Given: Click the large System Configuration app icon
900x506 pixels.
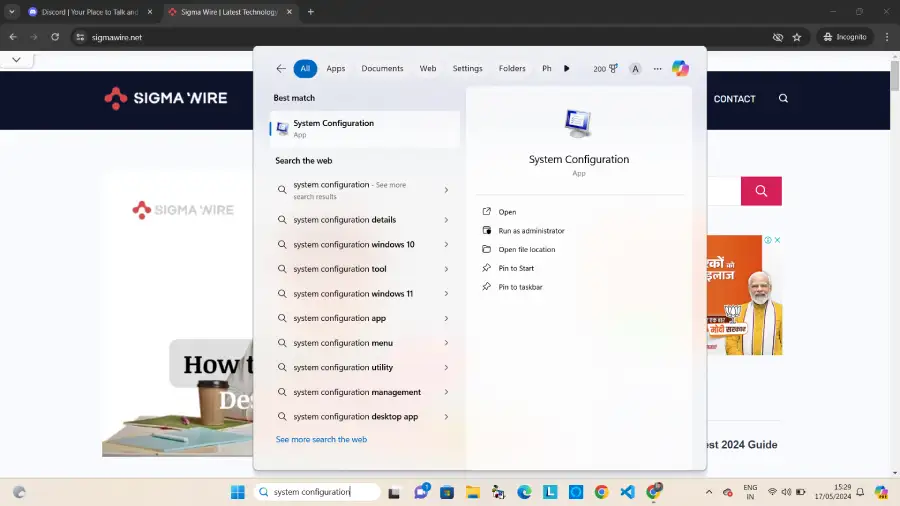Looking at the screenshot, I should click(x=578, y=123).
